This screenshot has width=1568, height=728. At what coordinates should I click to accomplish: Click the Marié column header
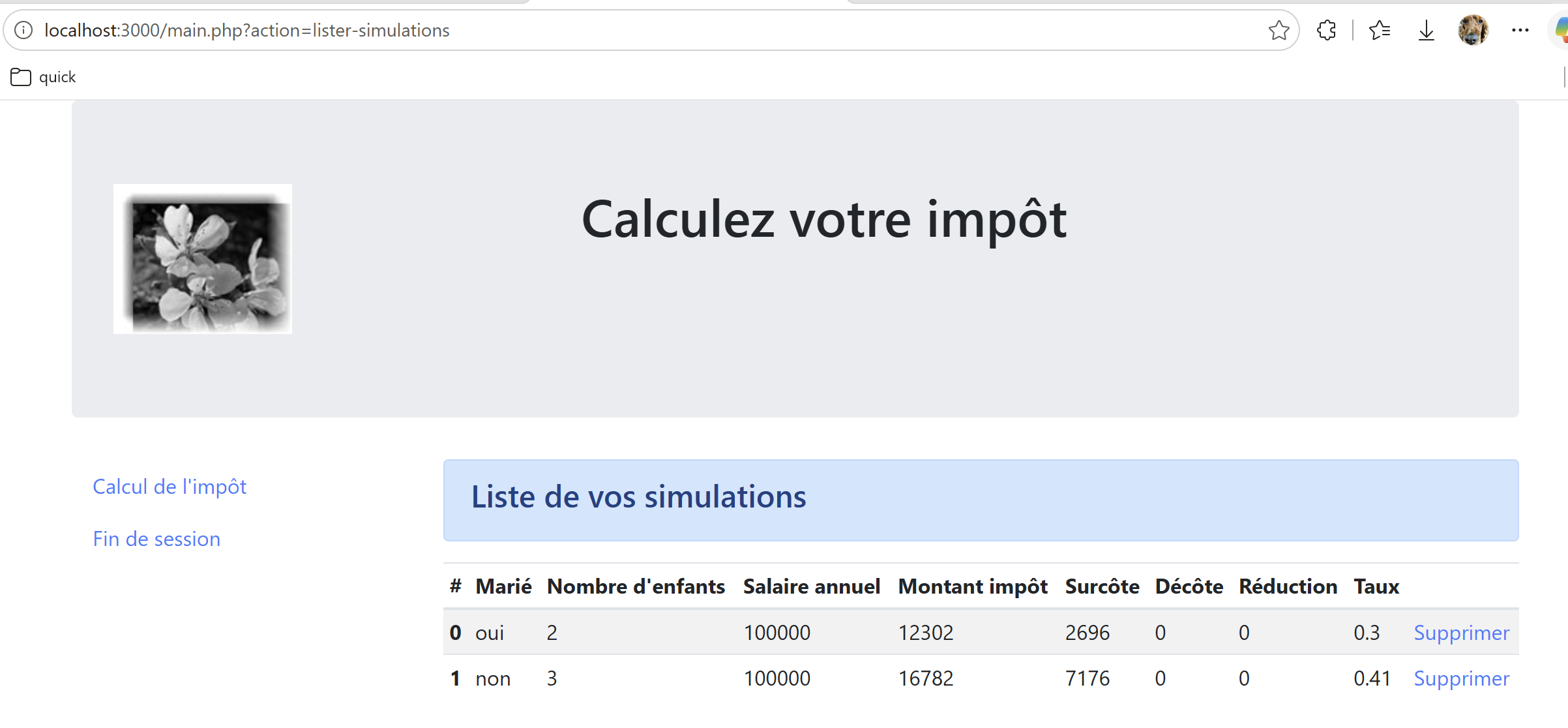pyautogui.click(x=503, y=586)
